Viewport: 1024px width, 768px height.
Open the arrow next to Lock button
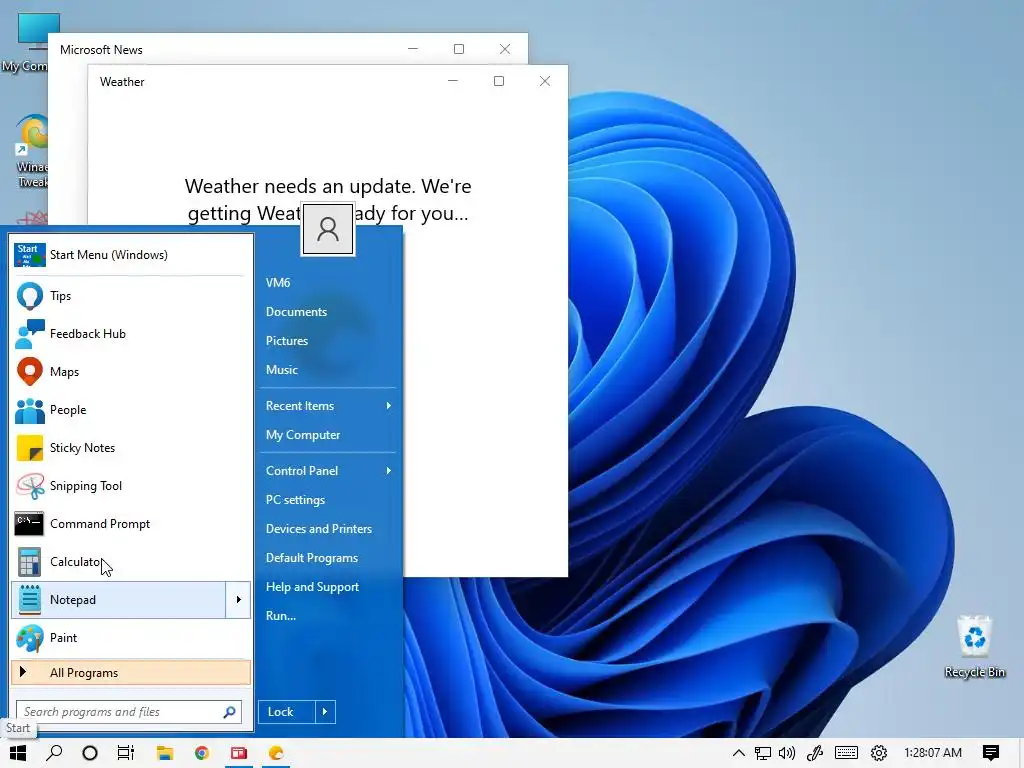pos(325,712)
